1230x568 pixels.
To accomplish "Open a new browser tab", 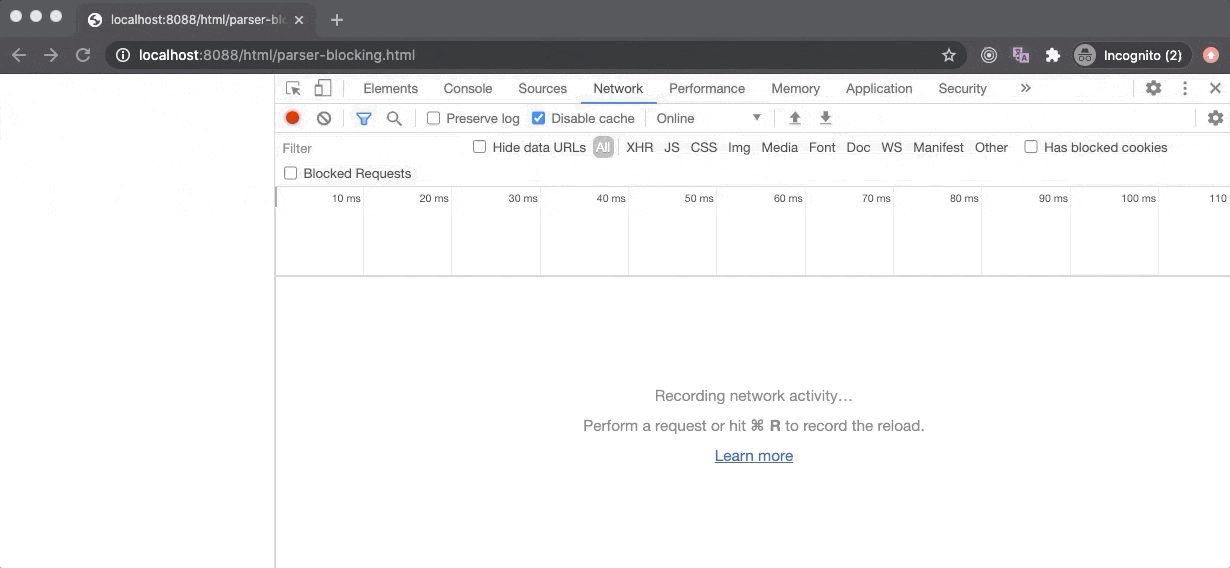I will point(337,19).
